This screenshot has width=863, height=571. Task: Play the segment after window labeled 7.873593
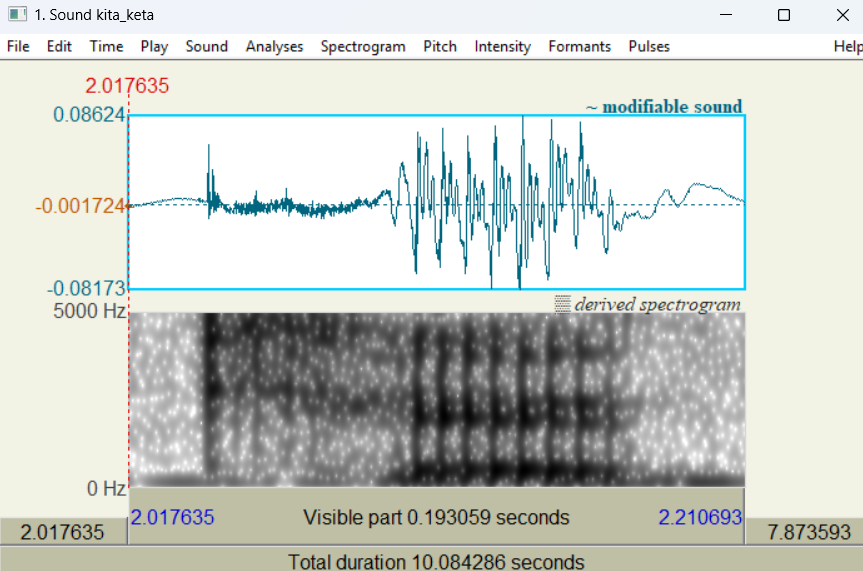(804, 532)
